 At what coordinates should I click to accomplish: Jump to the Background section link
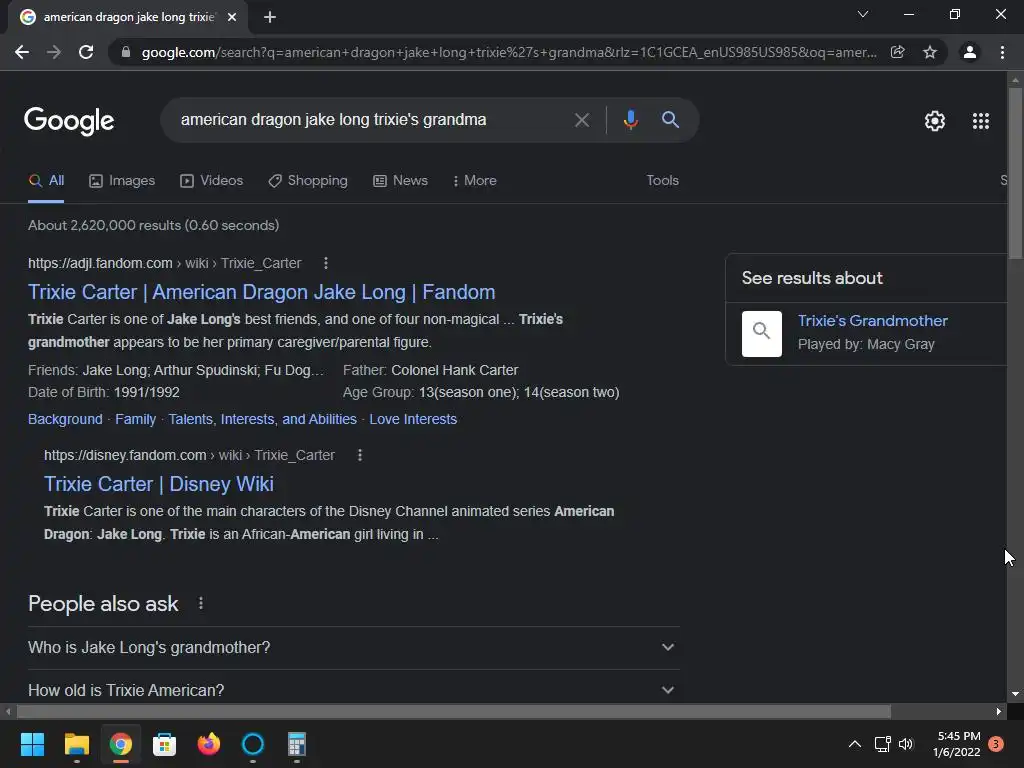click(x=65, y=419)
